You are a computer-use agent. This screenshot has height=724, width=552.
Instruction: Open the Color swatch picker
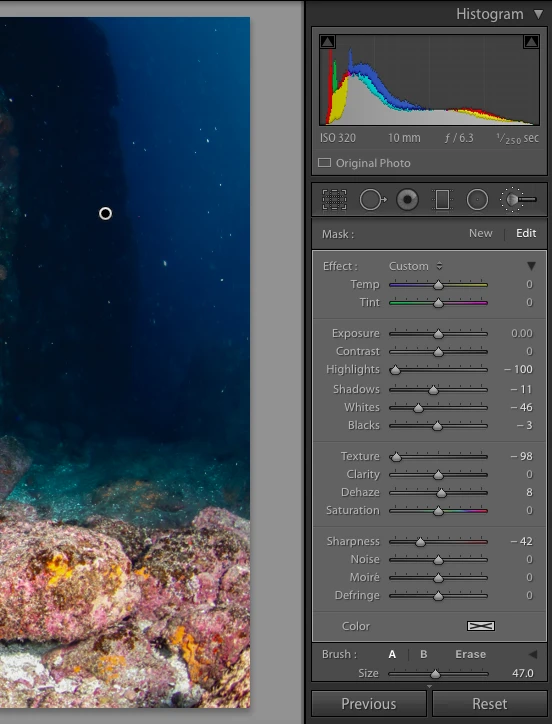481,626
